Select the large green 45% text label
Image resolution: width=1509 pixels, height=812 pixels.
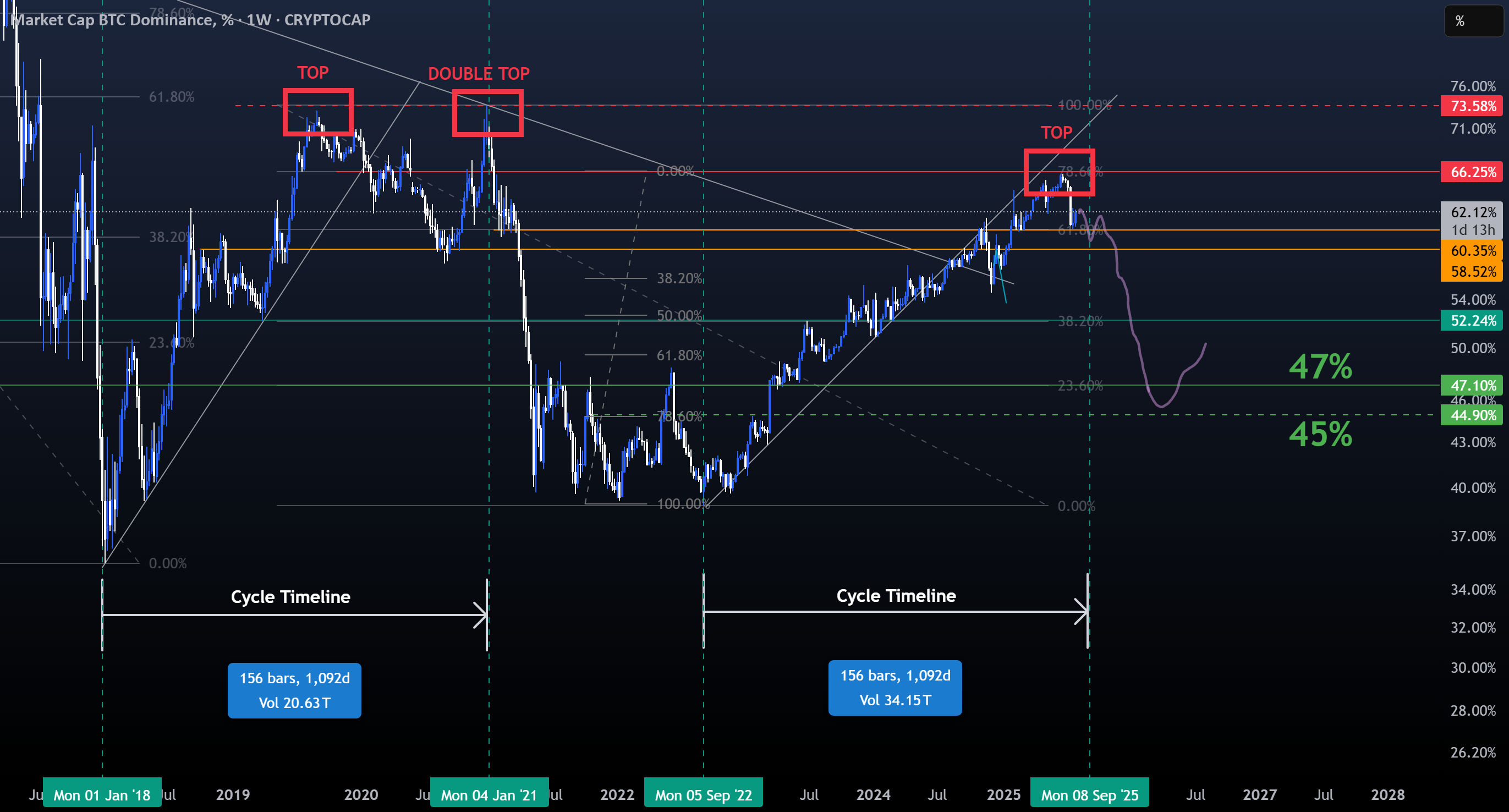coord(1320,434)
